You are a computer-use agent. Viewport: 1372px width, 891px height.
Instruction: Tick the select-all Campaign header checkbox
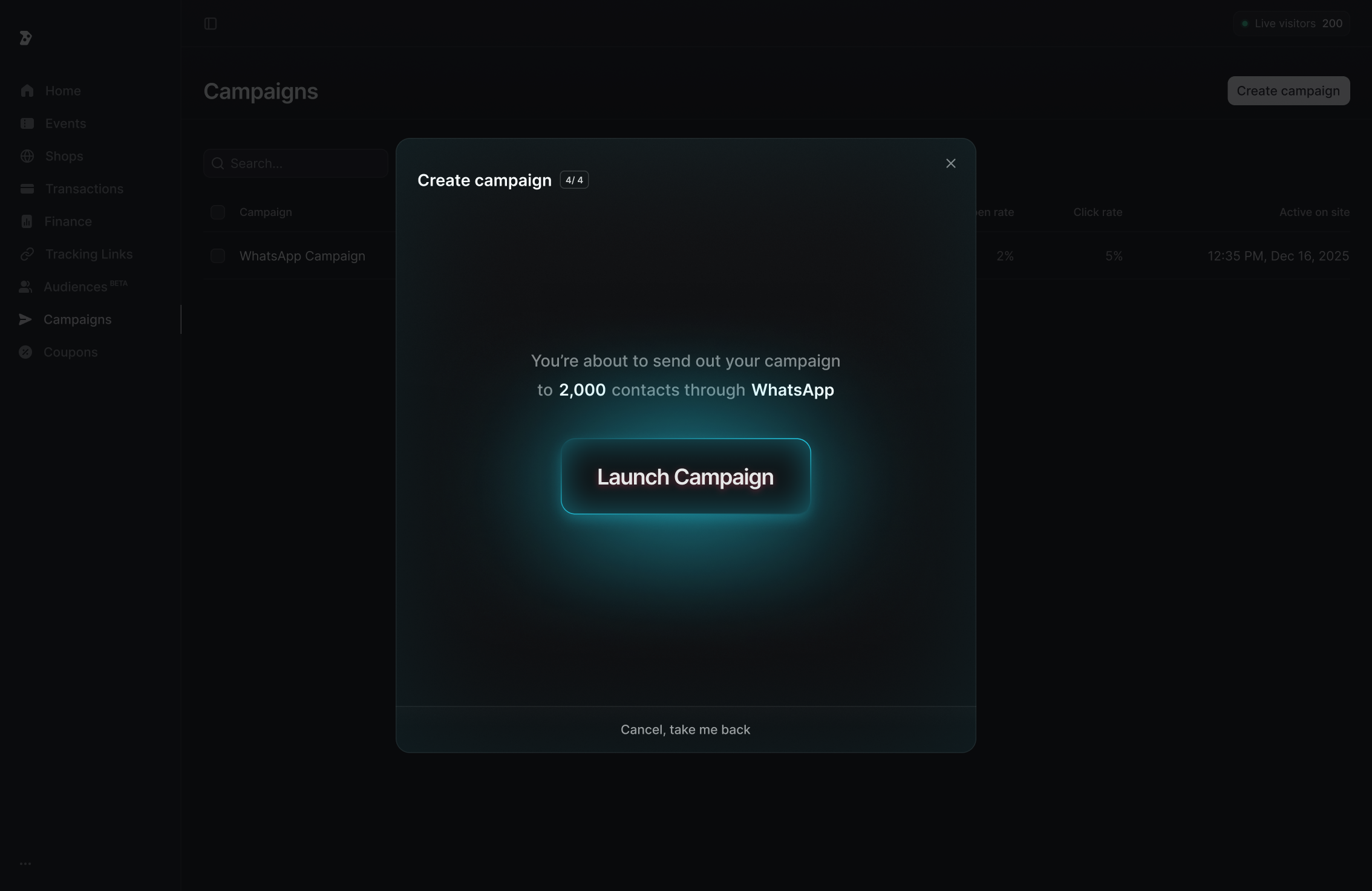218,212
